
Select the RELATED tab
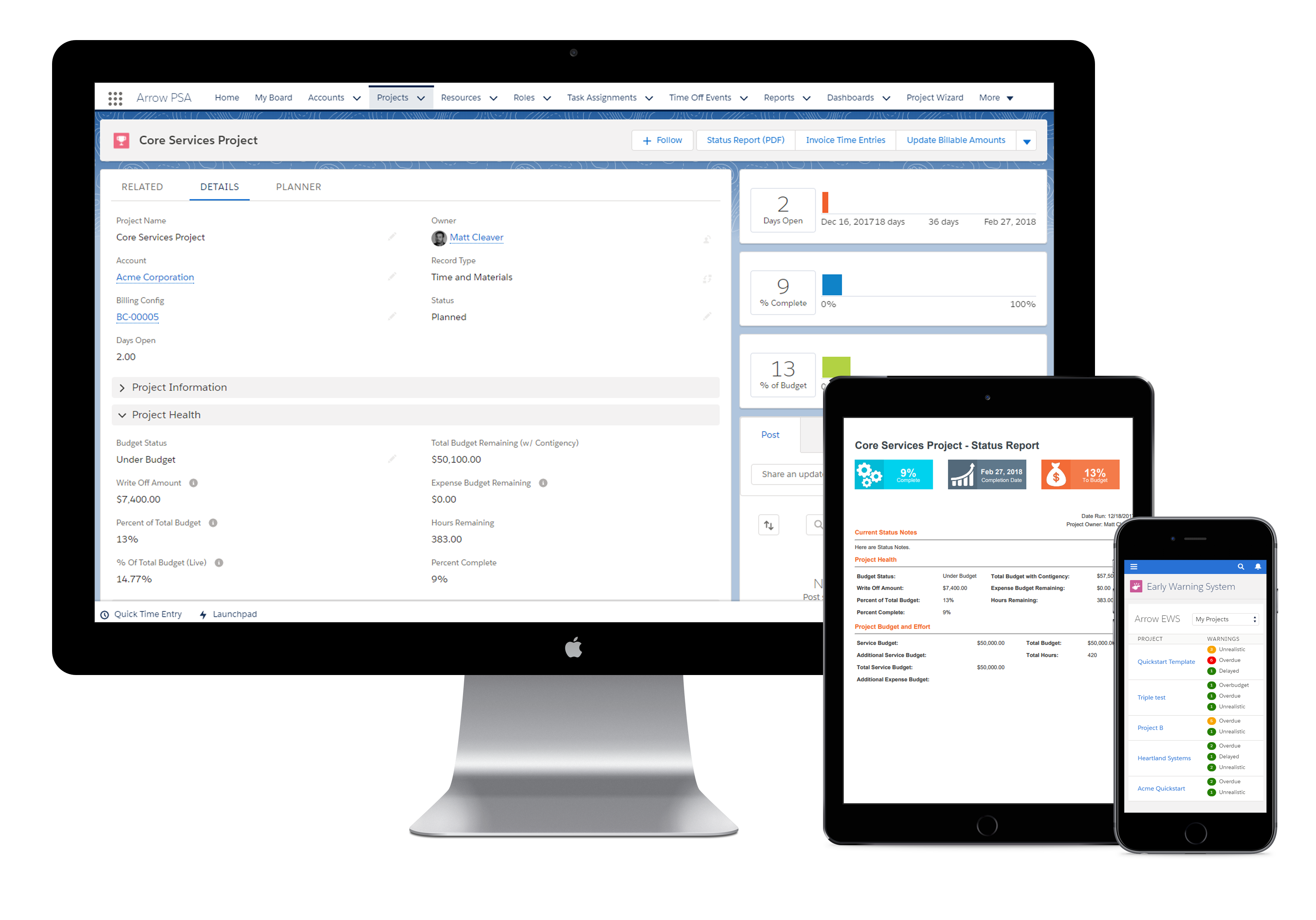pos(143,187)
